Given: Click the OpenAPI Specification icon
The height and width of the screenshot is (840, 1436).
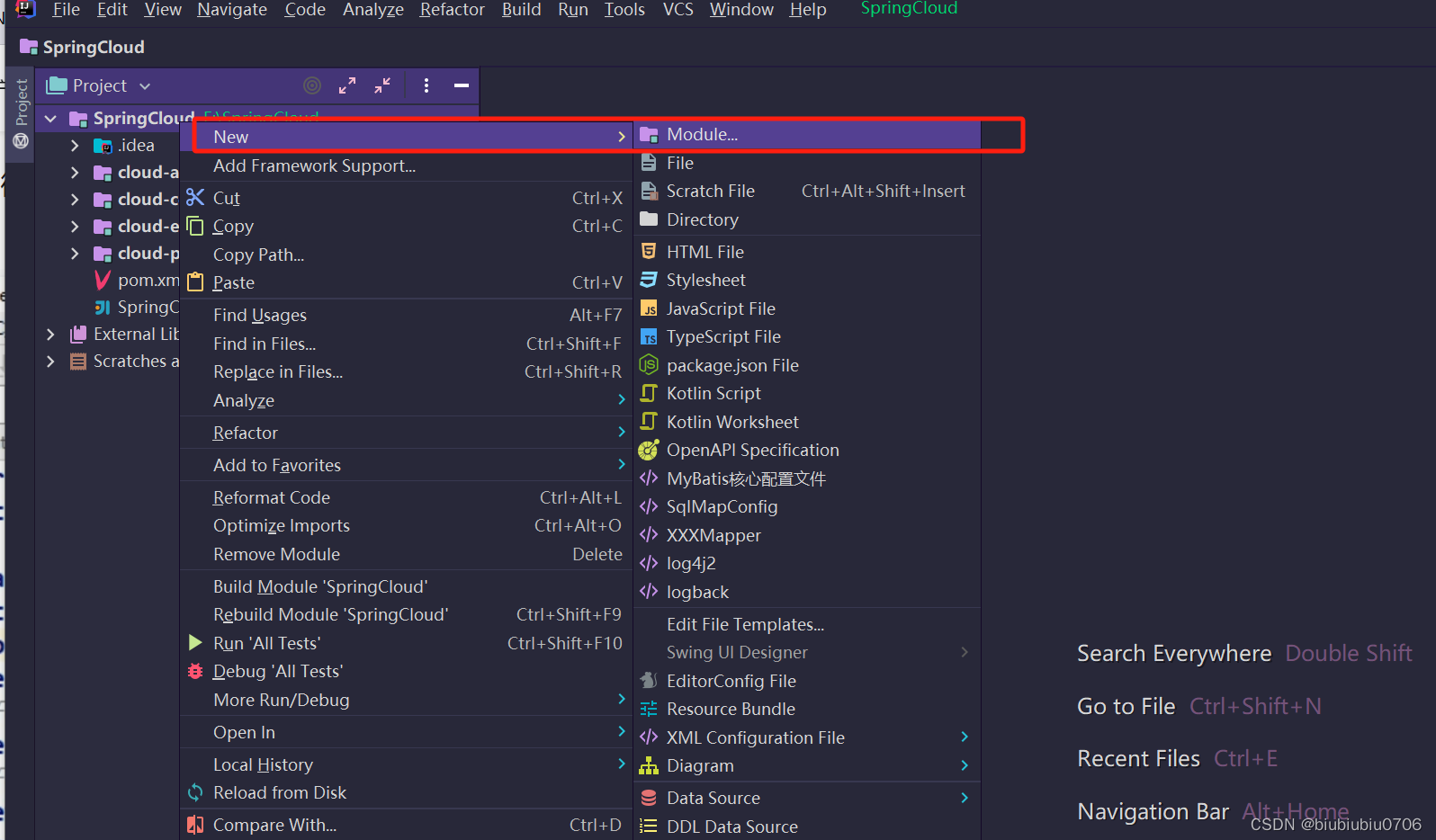Looking at the screenshot, I should click(649, 450).
